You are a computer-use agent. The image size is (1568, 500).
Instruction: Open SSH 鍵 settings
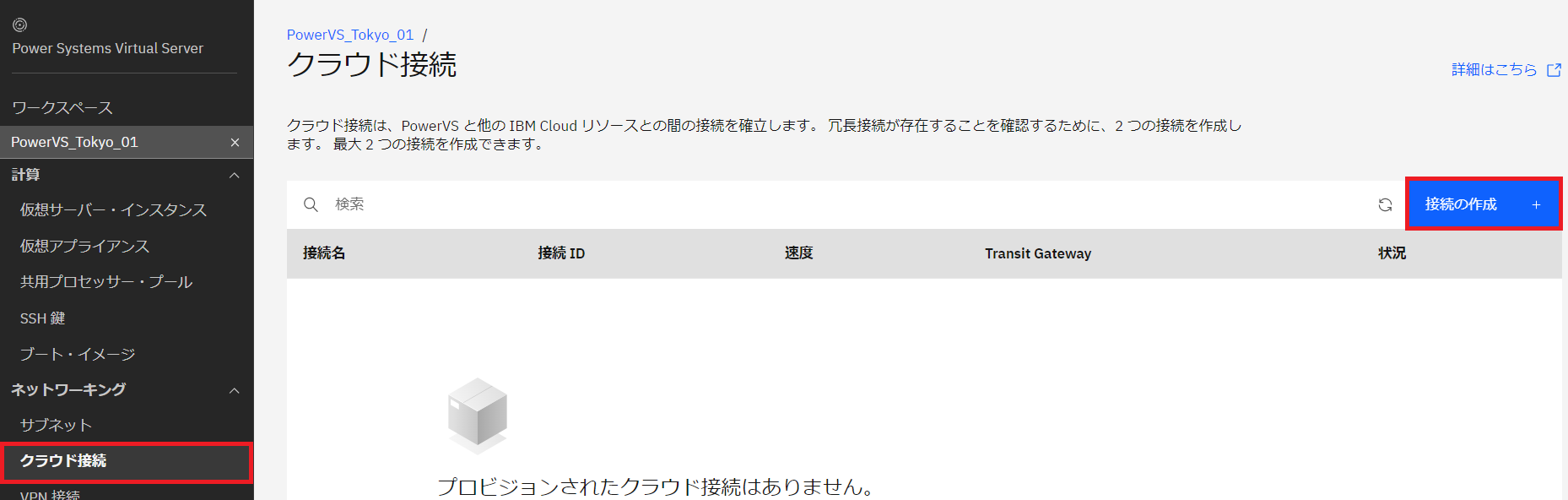pyautogui.click(x=42, y=318)
